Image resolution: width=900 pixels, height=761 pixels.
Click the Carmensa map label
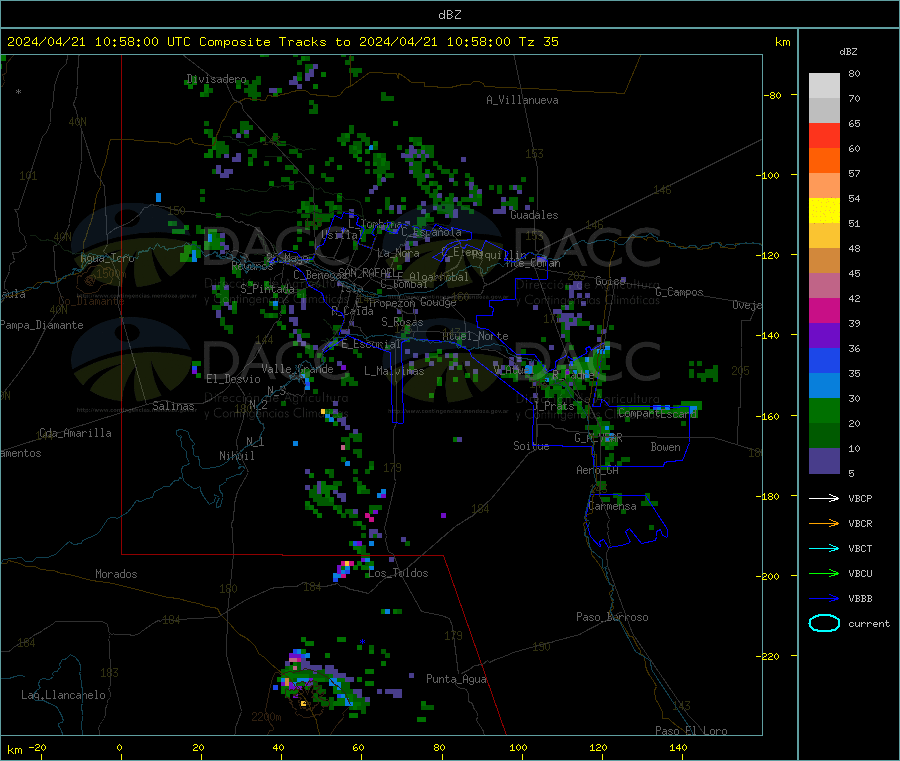(612, 507)
